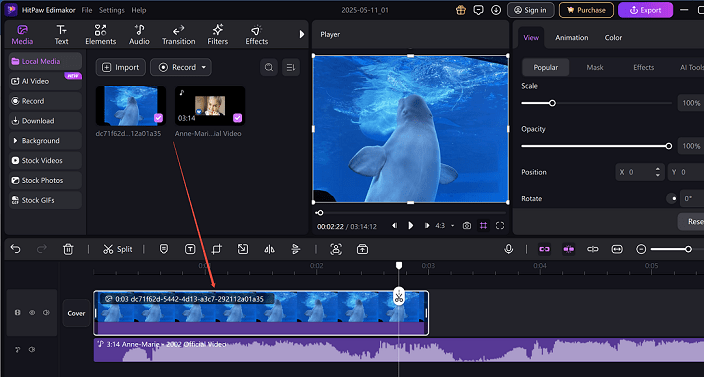Enter fullscreen preview
Screen dimensions: 704x377
click(x=500, y=226)
